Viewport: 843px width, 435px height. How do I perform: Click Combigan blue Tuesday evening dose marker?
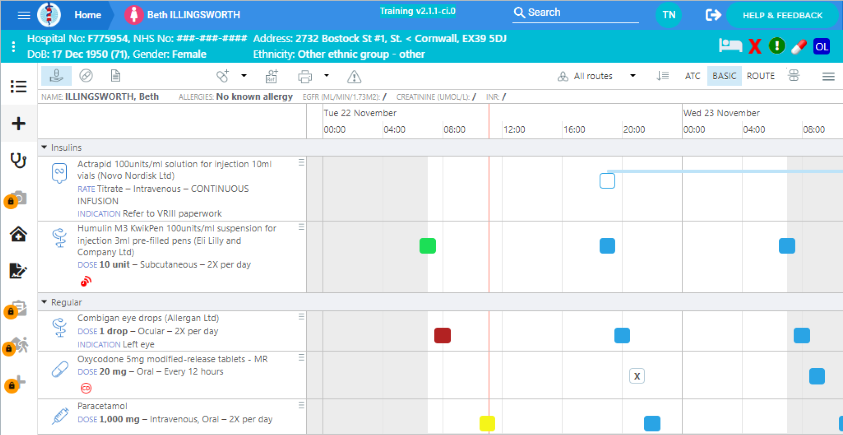click(622, 335)
